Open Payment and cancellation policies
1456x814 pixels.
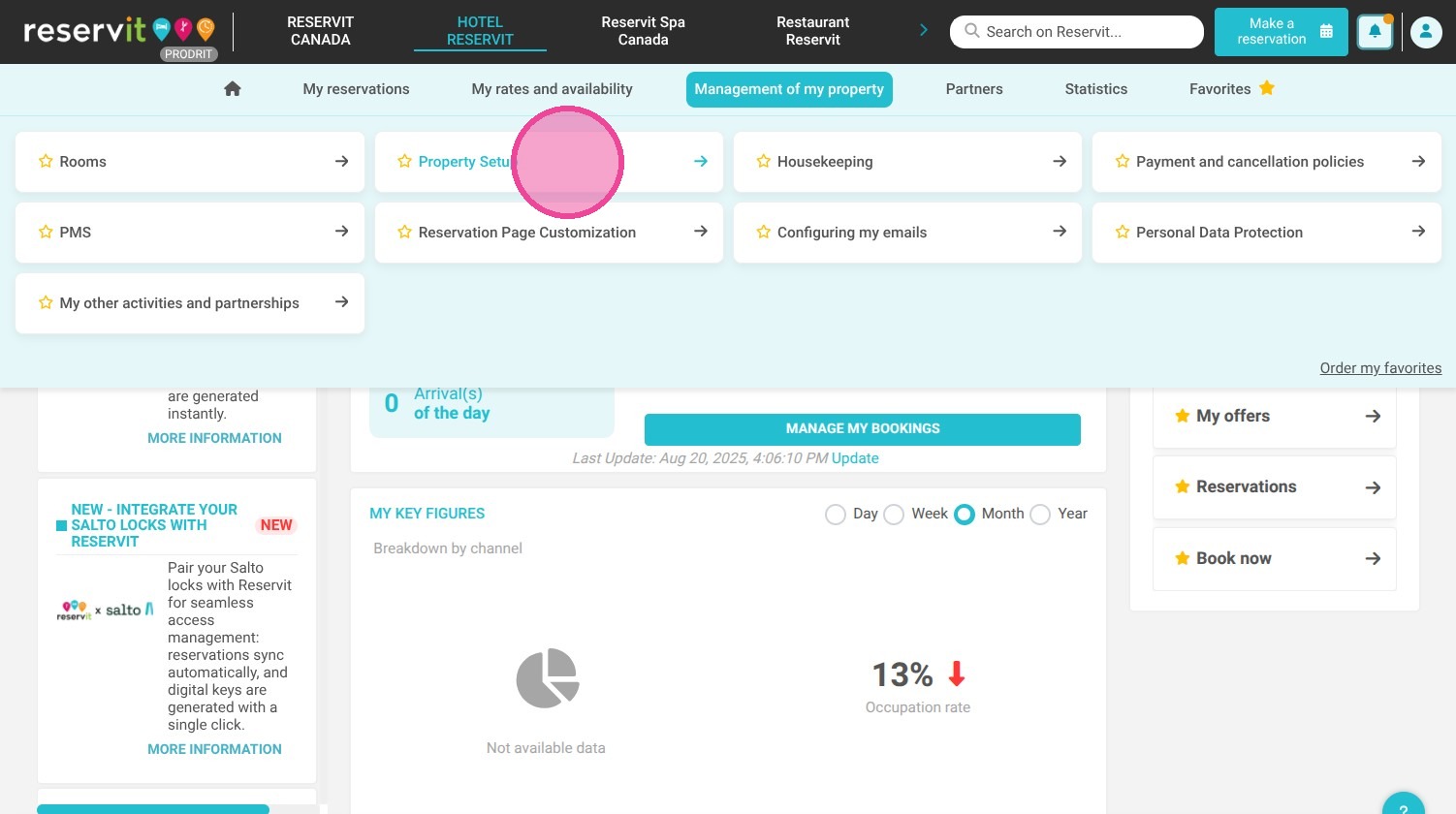1267,162
